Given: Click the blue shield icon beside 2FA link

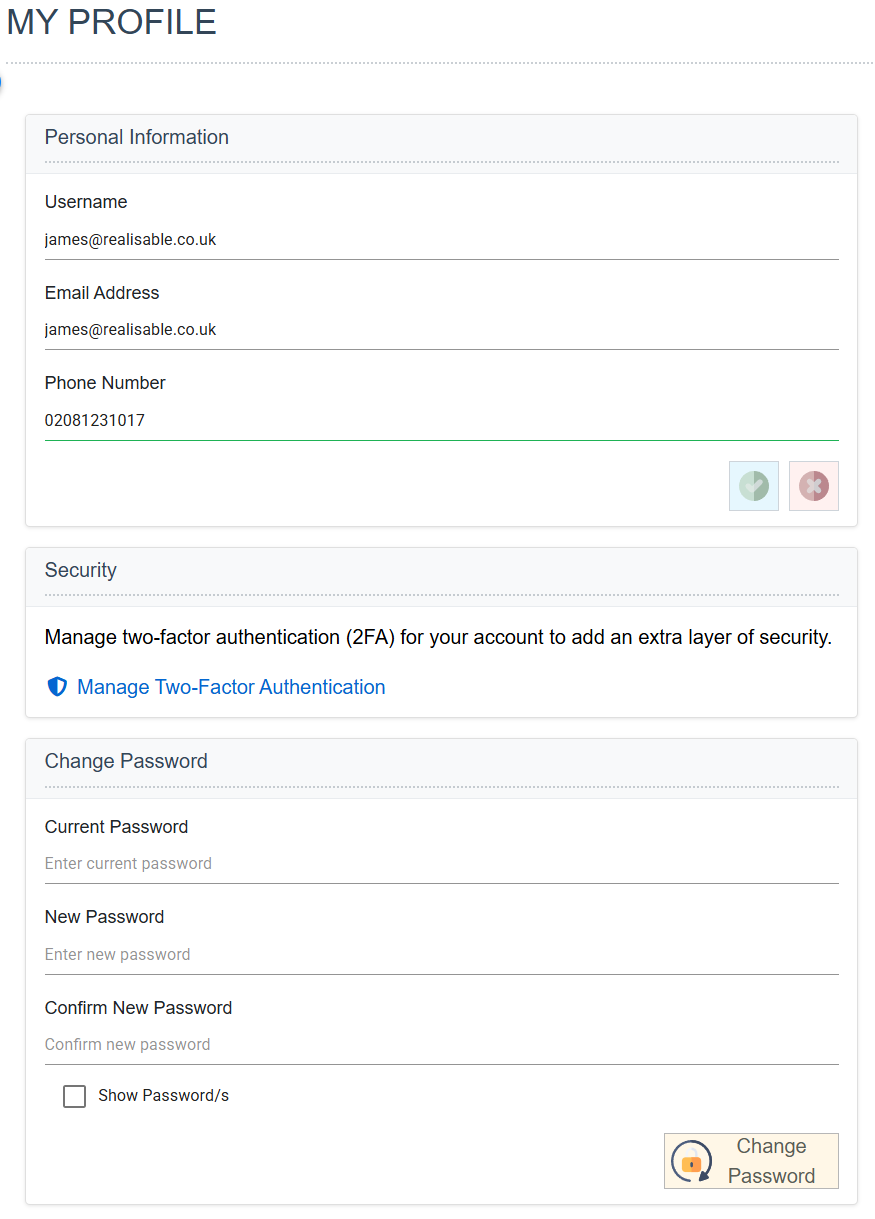Looking at the screenshot, I should 57,687.
